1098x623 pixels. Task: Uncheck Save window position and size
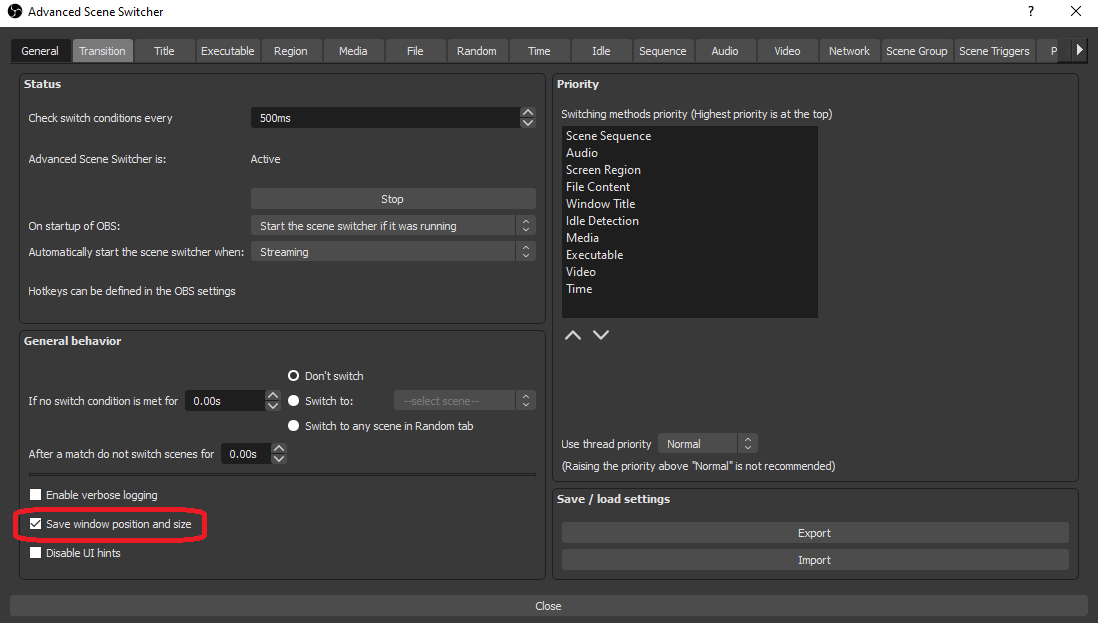[x=35, y=523]
